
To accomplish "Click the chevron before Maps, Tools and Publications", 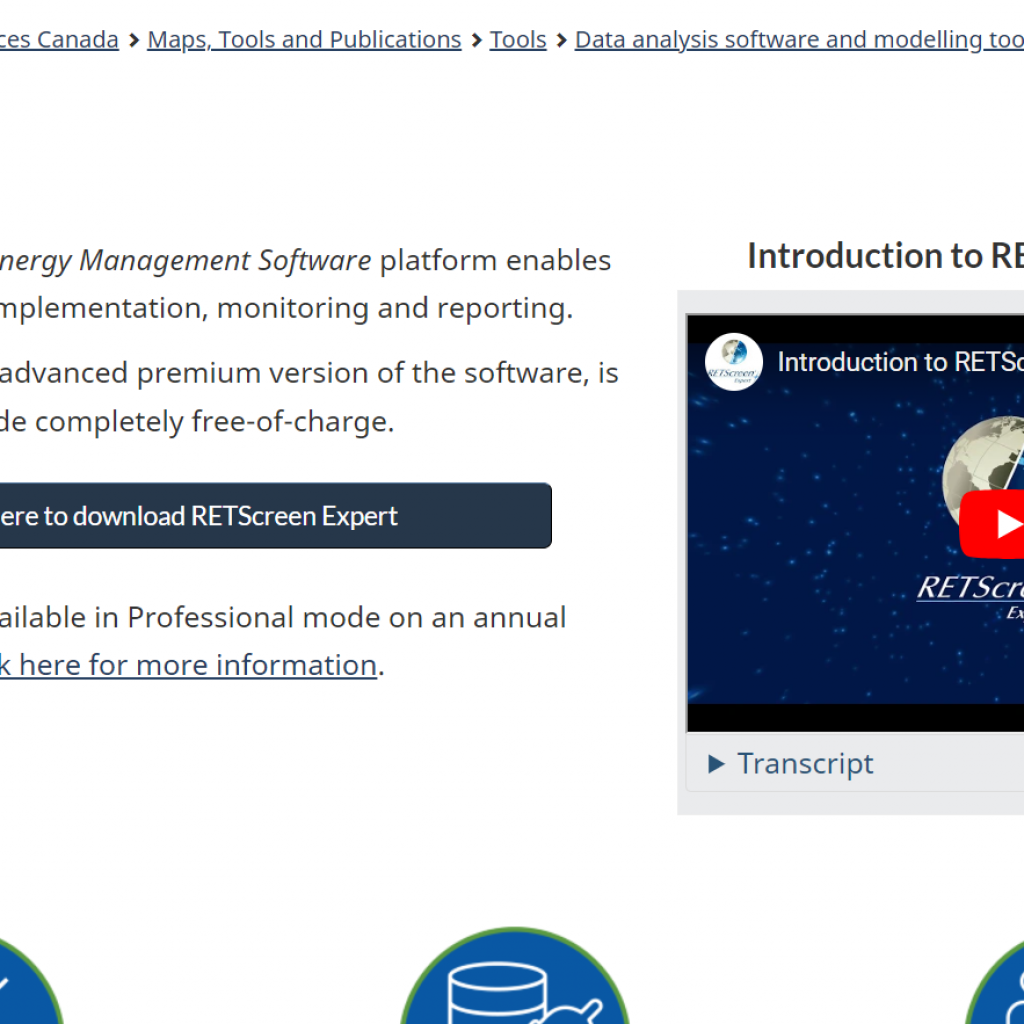I will (133, 40).
